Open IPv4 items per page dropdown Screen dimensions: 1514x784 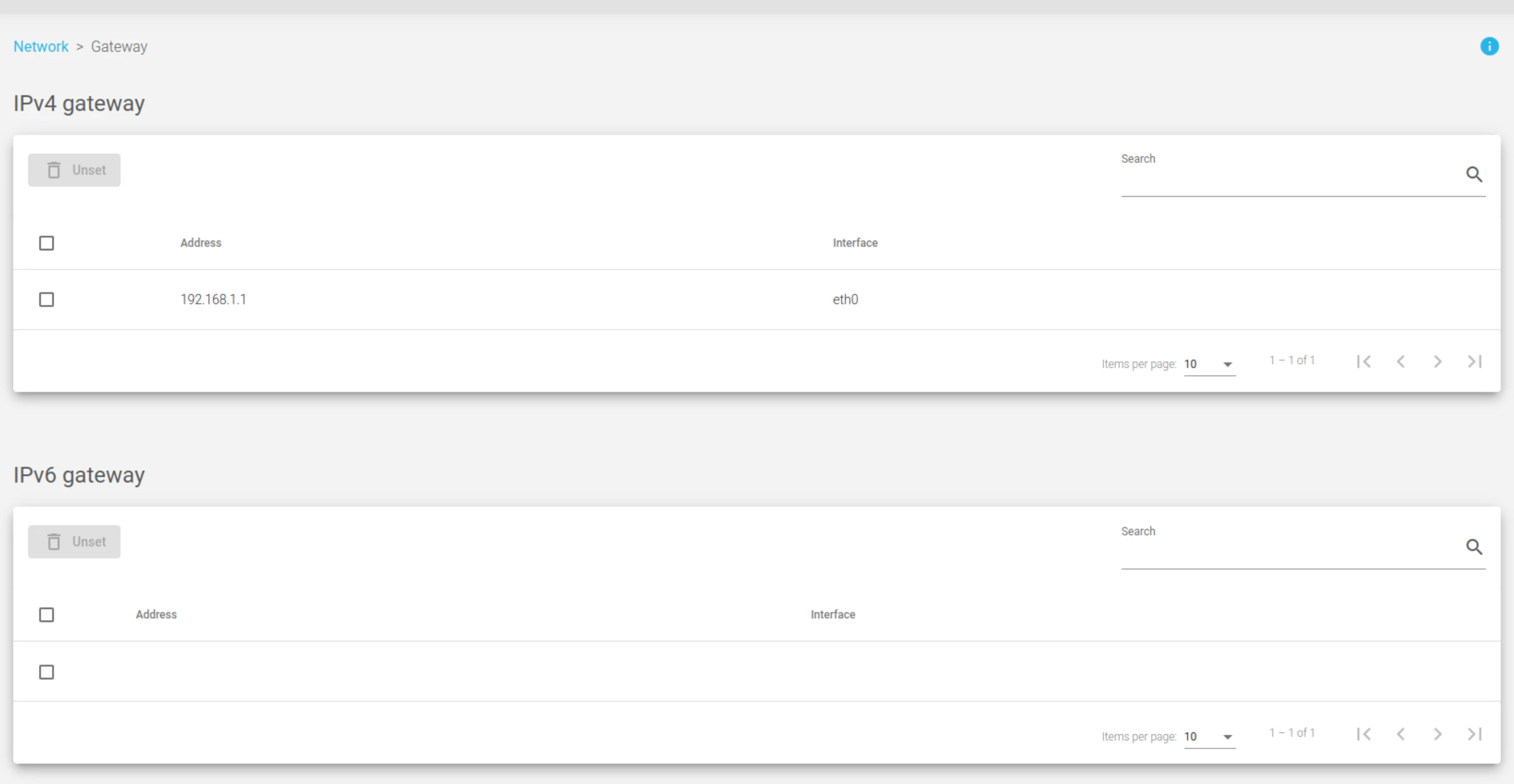click(x=1209, y=364)
